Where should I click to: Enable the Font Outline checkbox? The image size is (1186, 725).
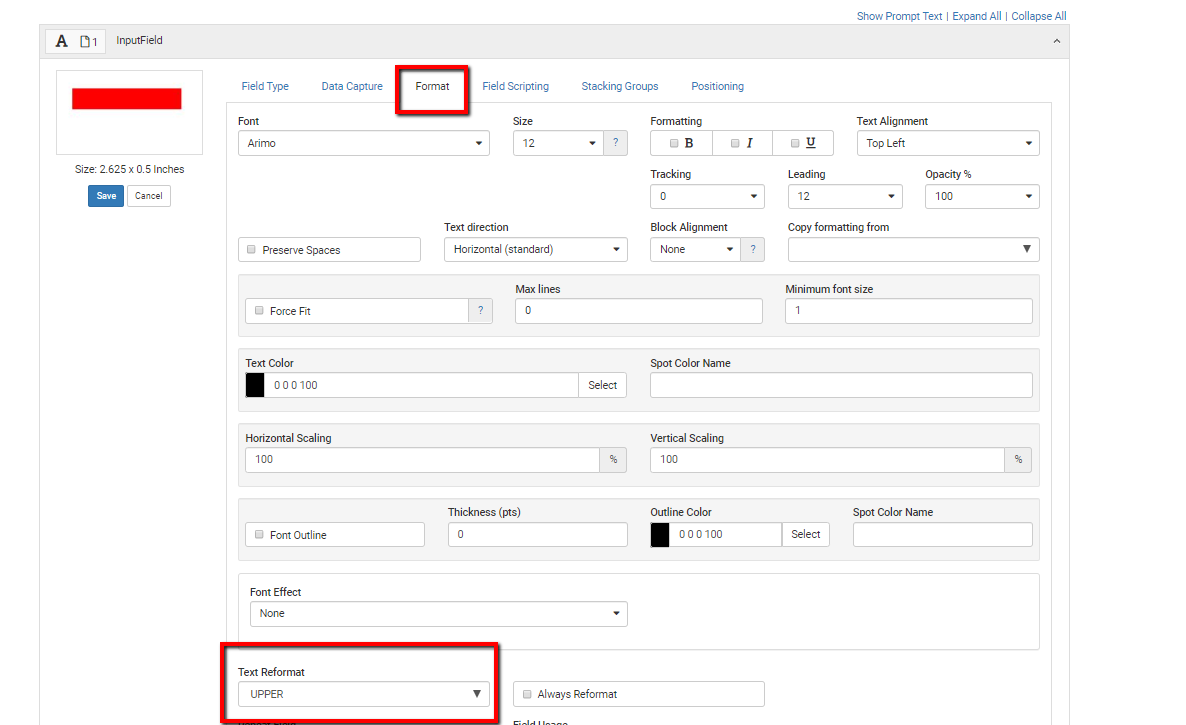[x=259, y=534]
